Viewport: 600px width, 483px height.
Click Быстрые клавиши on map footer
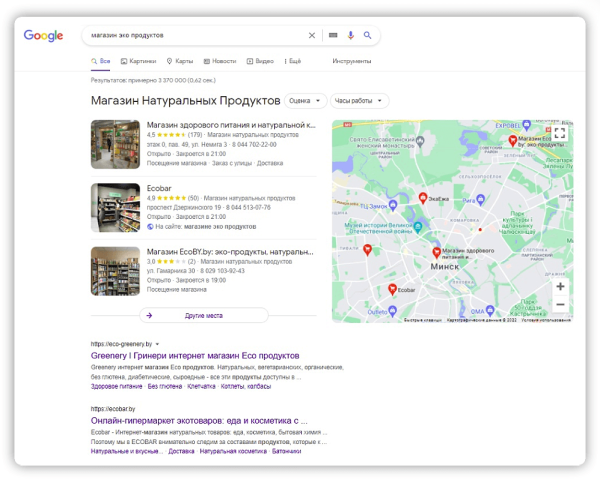coord(423,320)
